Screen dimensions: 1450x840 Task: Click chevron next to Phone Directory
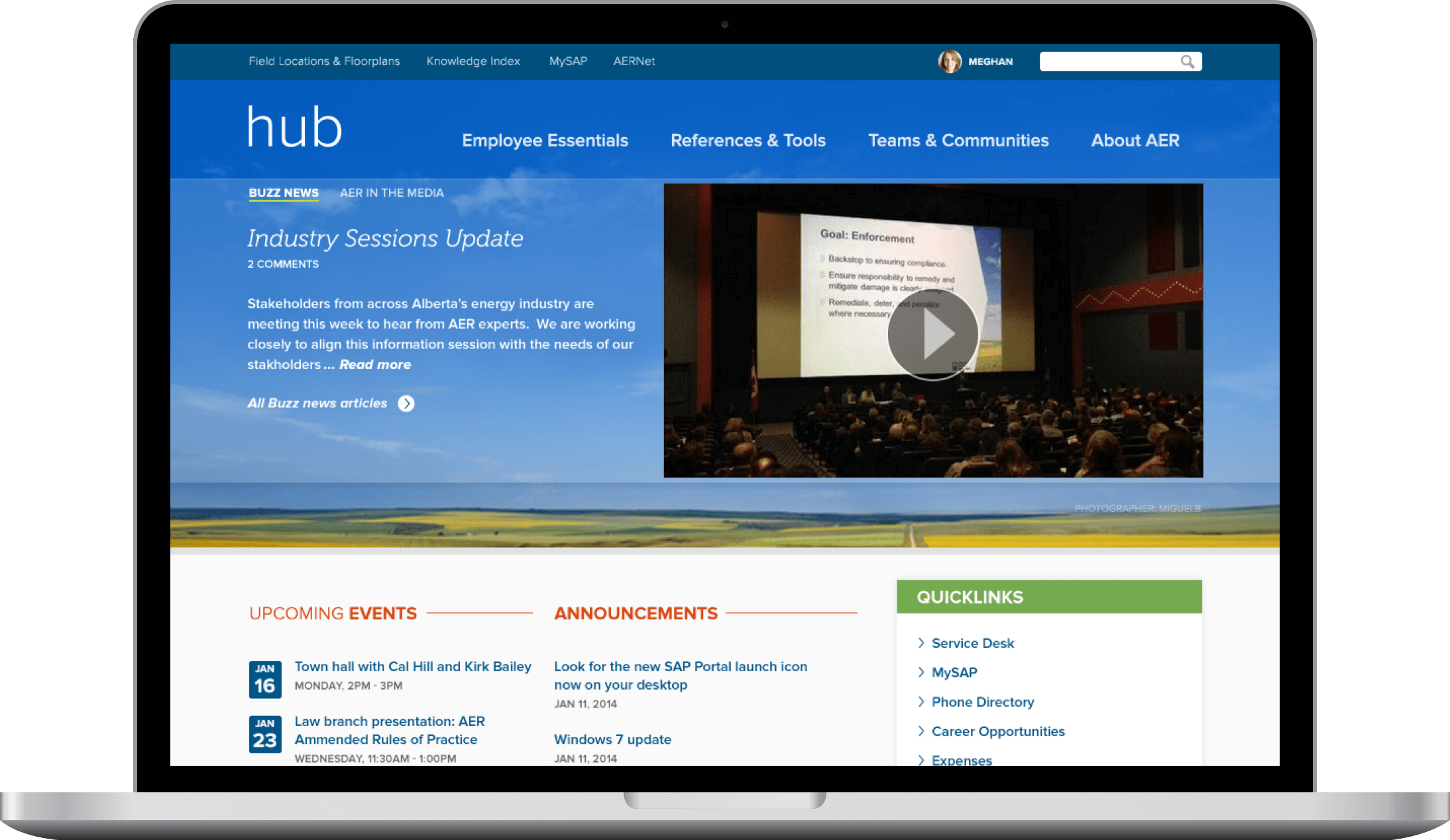921,702
